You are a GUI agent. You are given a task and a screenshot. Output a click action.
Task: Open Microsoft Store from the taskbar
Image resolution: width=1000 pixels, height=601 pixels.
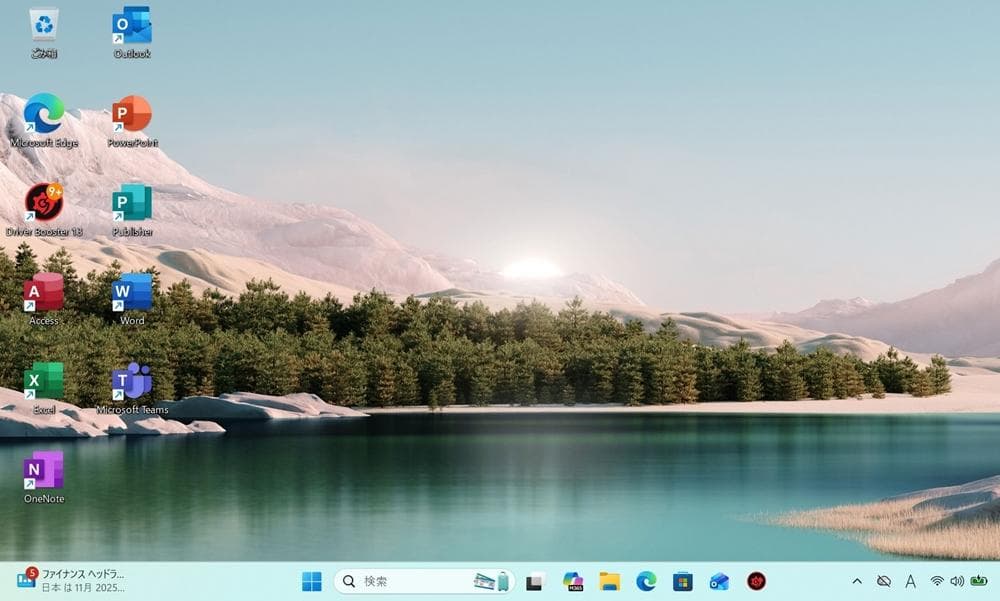(x=681, y=581)
